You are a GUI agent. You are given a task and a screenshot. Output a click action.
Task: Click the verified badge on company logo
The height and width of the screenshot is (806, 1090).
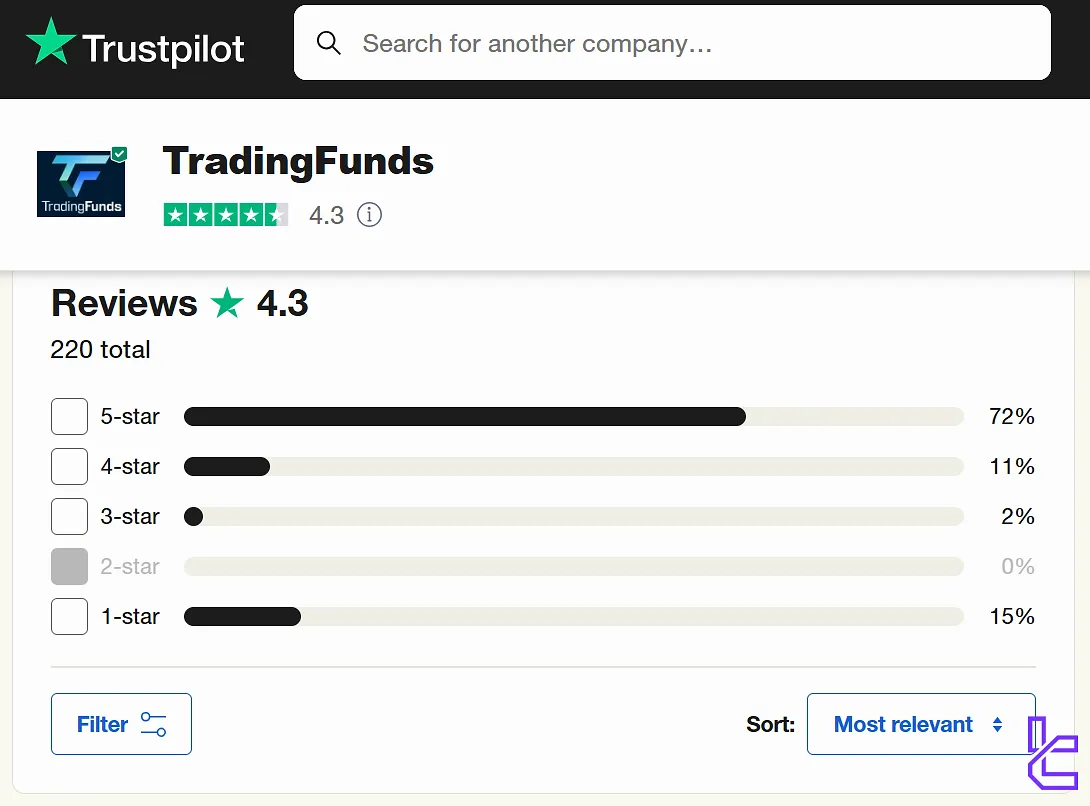[119, 154]
